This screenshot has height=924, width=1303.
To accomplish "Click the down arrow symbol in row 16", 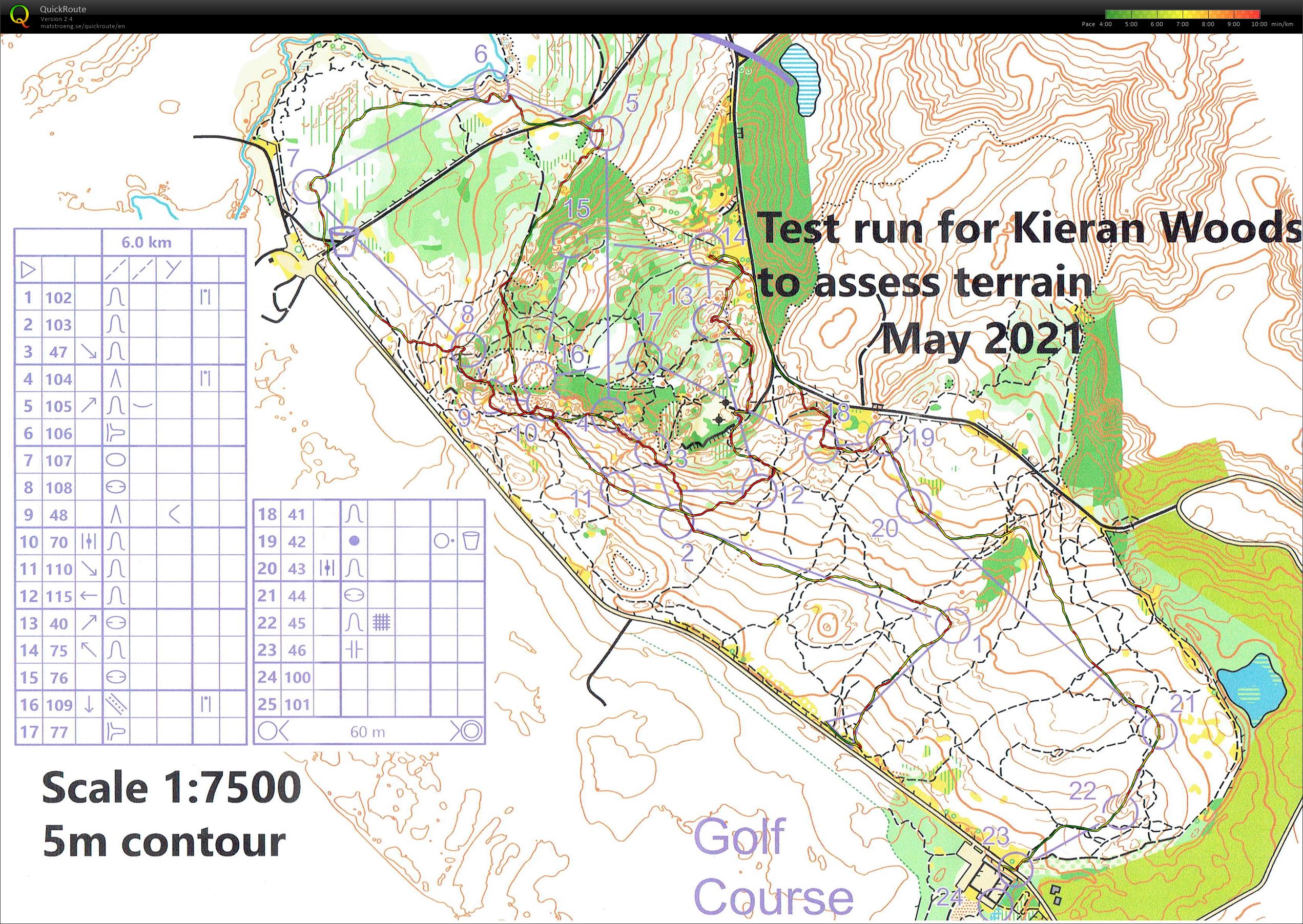I will point(89,704).
